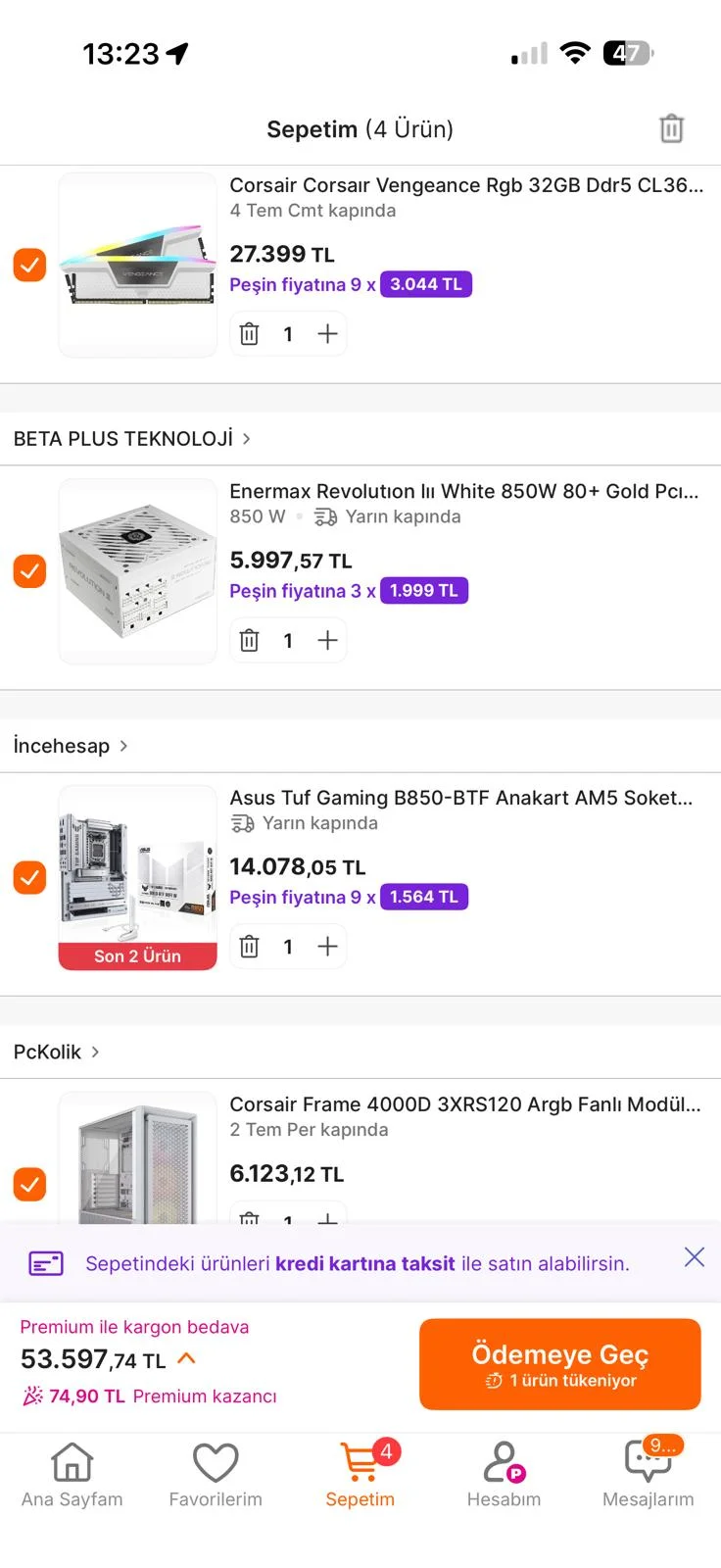721x1568 pixels.
Task: Open İncehesap seller page chevron
Action: tap(123, 746)
